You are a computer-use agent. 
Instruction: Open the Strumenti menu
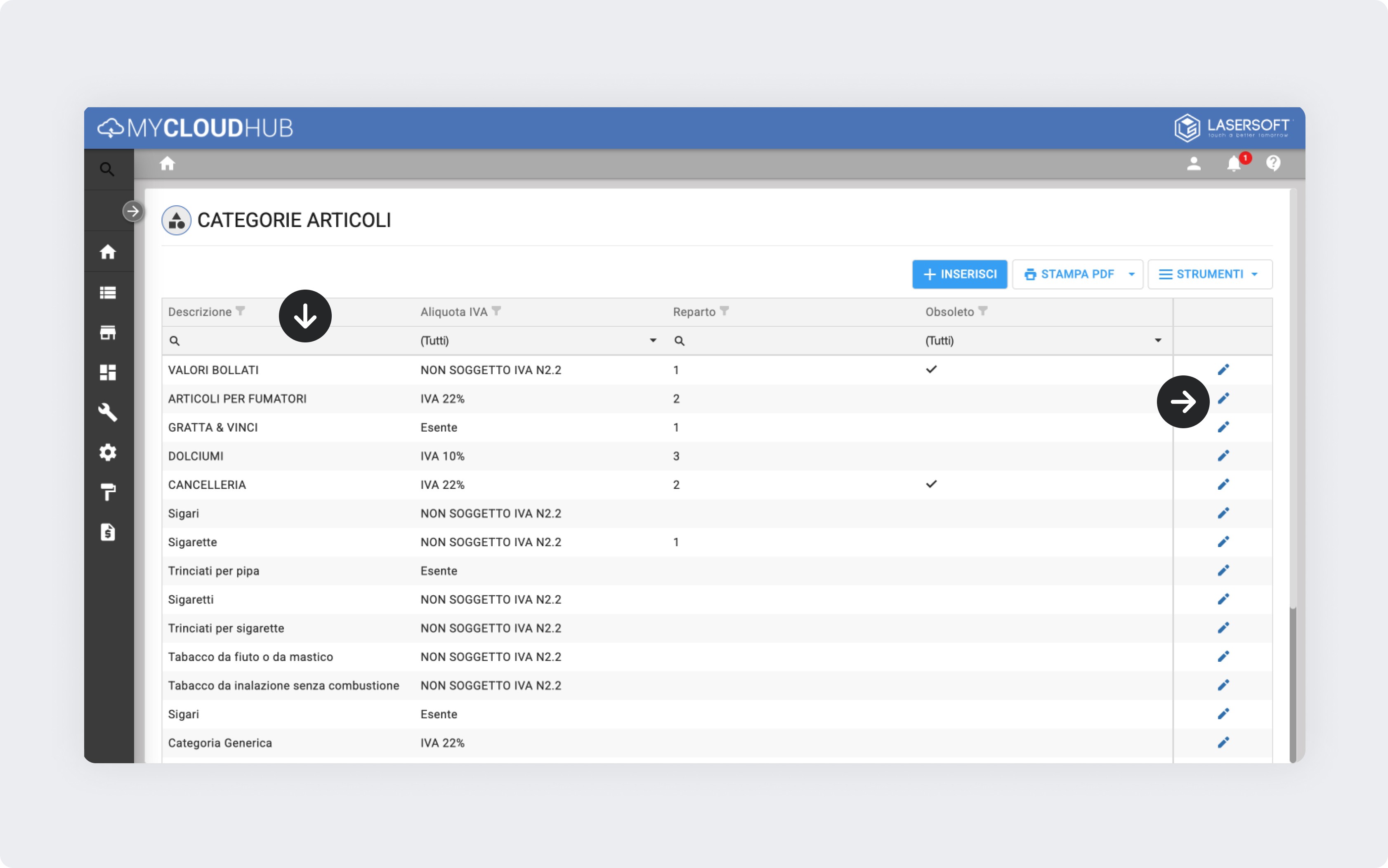click(1209, 274)
